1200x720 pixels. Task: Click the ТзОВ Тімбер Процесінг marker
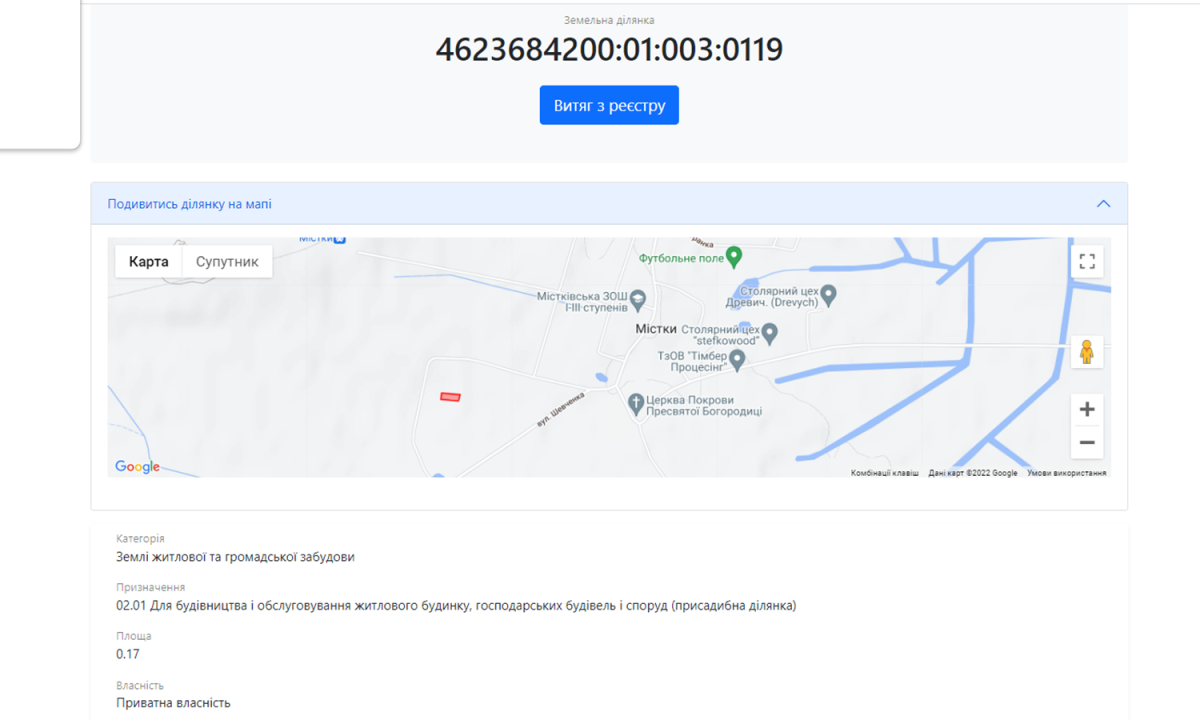(x=737, y=359)
